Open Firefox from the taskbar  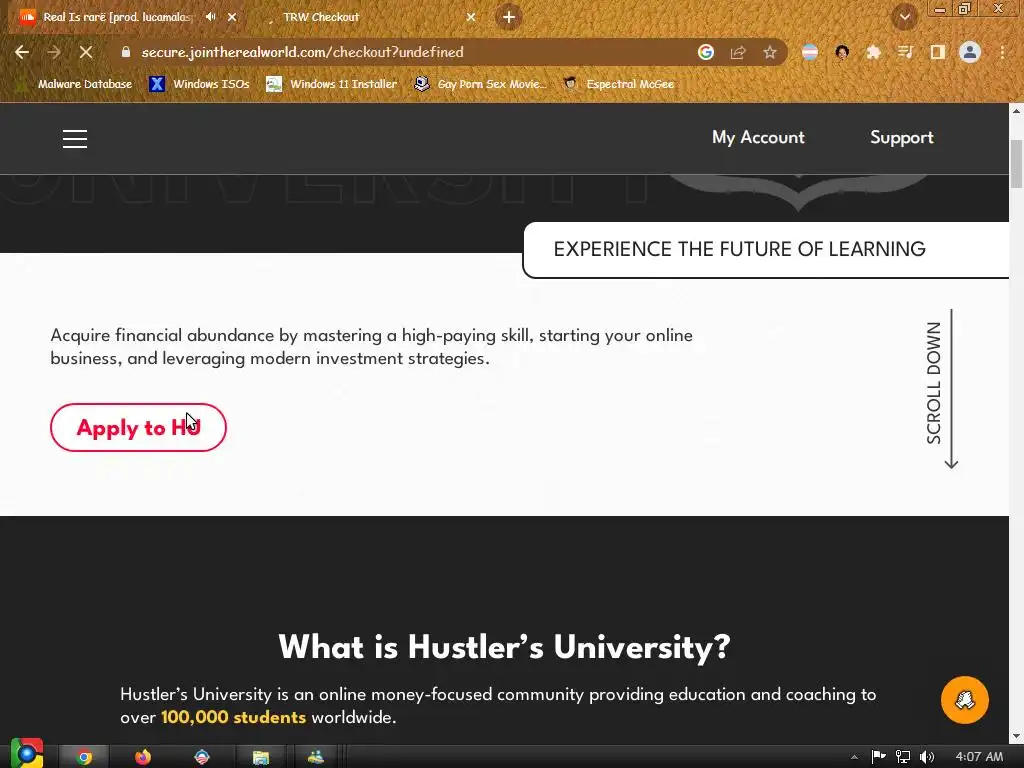point(143,757)
